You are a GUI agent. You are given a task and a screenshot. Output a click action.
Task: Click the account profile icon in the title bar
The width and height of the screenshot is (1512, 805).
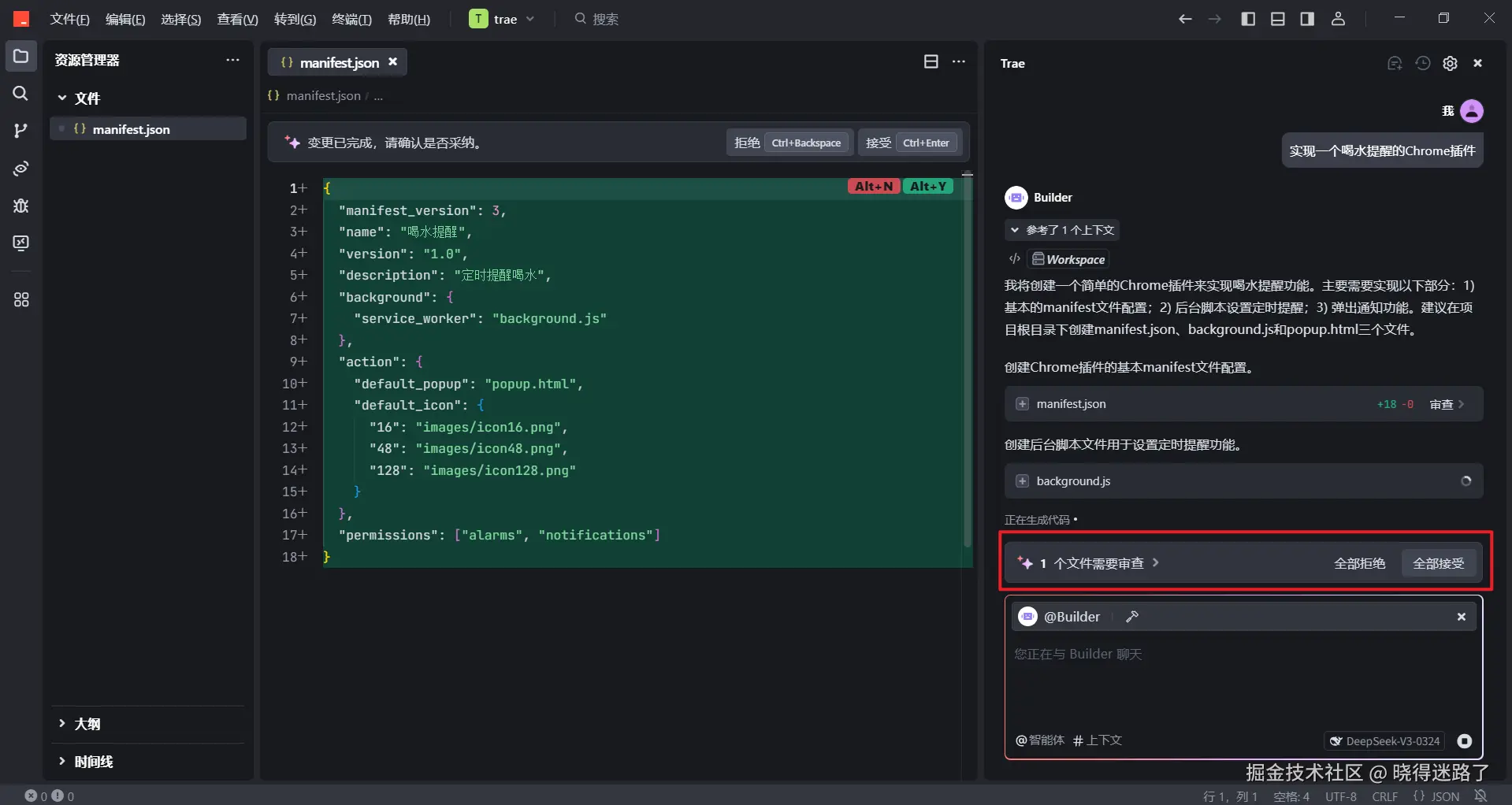pyautogui.click(x=1338, y=19)
